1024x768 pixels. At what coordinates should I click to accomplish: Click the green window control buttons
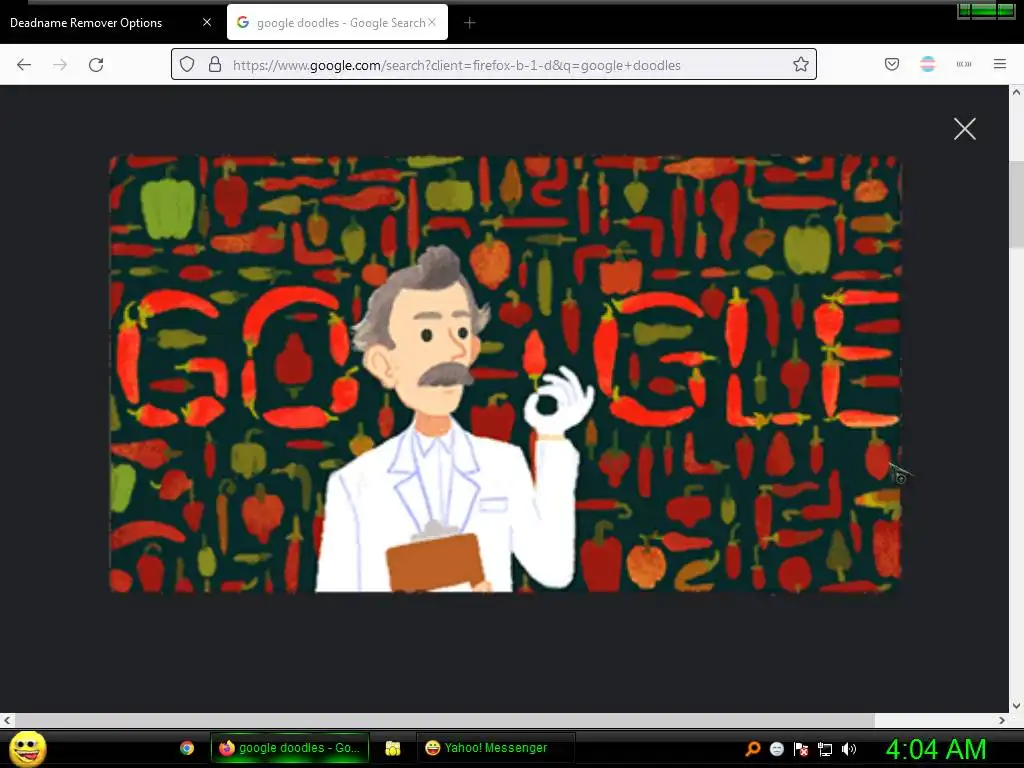point(985,10)
